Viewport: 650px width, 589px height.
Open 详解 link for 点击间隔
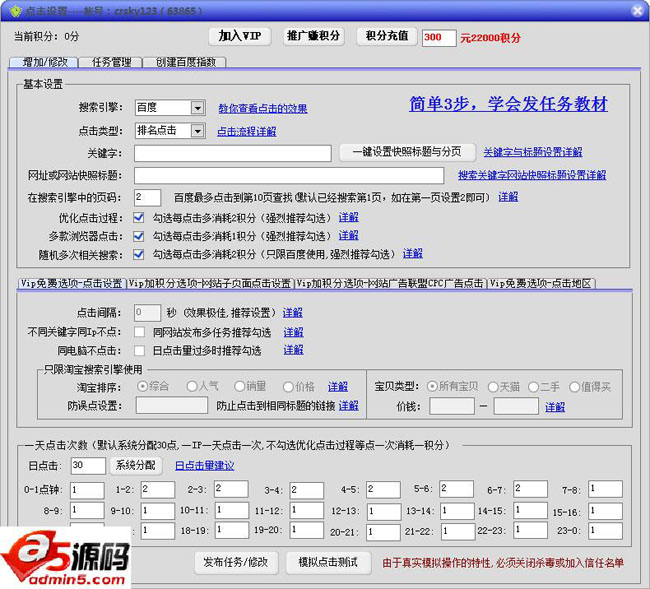coord(293,313)
